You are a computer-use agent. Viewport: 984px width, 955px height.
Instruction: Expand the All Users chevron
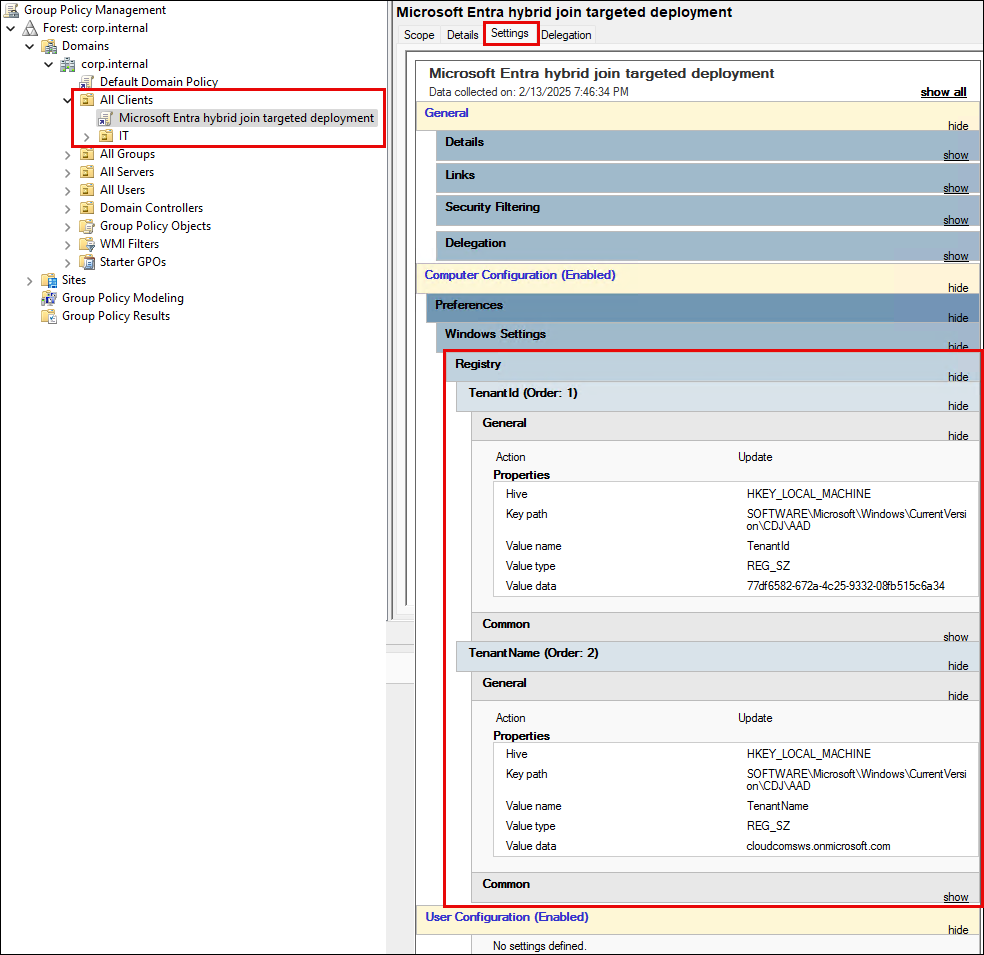click(x=68, y=191)
